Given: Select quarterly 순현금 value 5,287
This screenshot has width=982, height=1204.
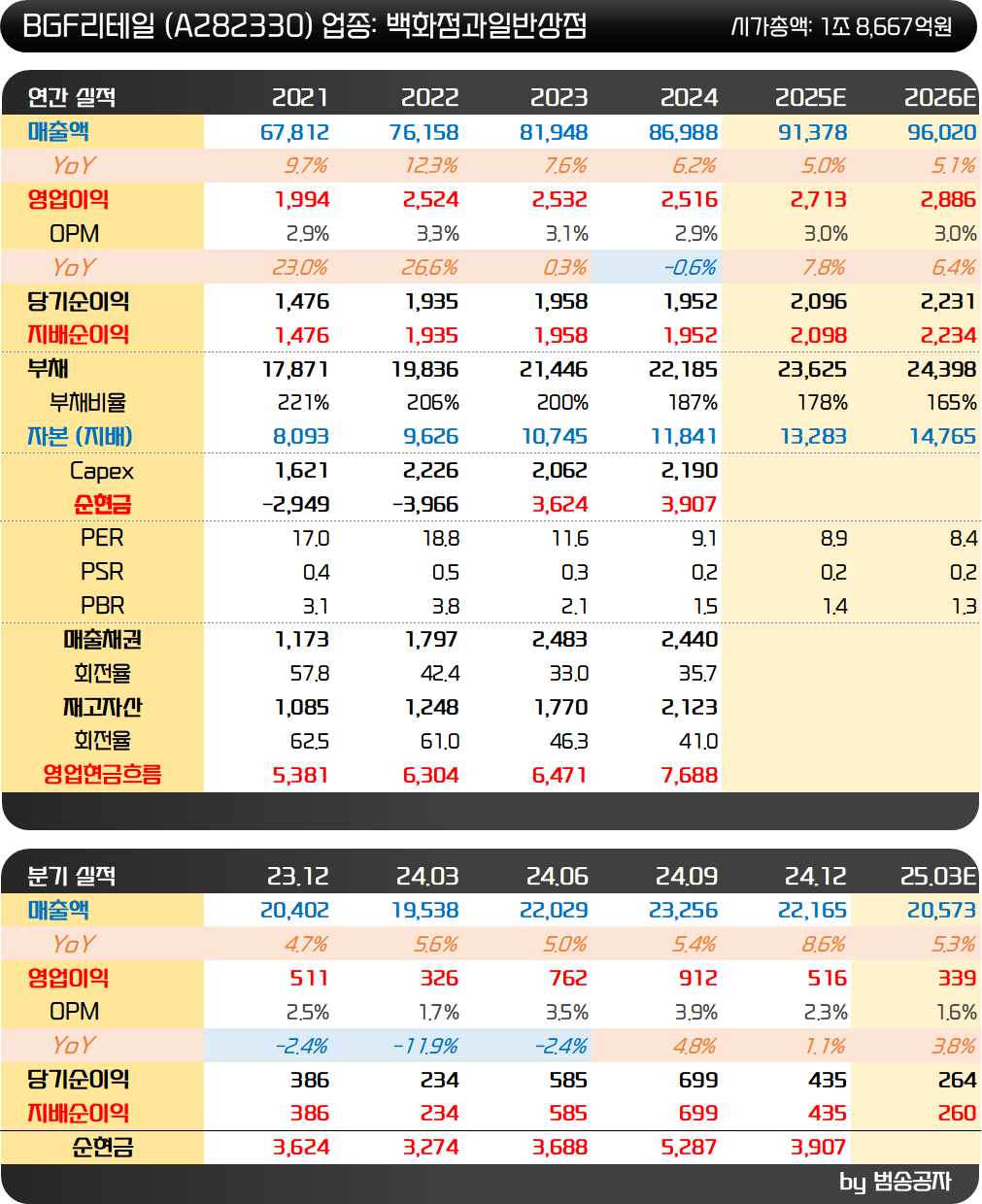Looking at the screenshot, I should 690,1148.
